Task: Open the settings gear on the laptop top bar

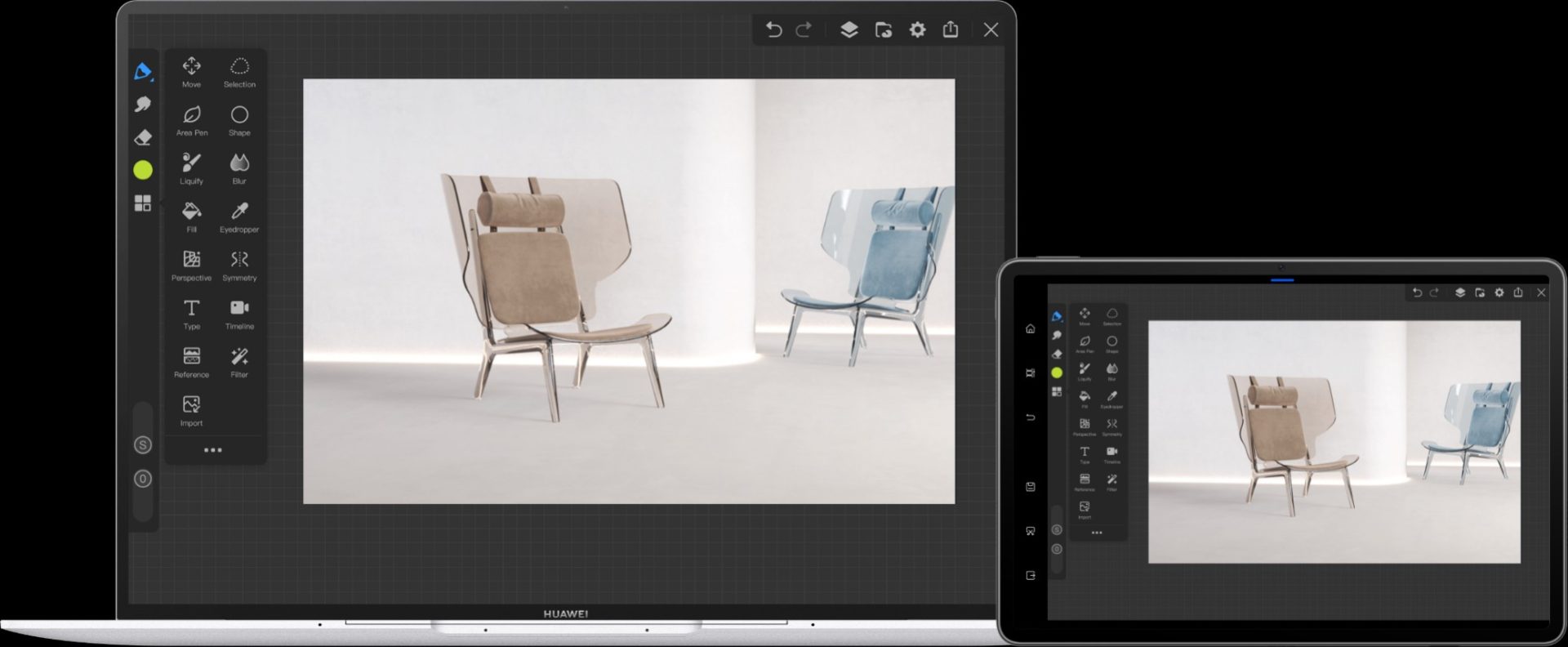Action: point(917,30)
